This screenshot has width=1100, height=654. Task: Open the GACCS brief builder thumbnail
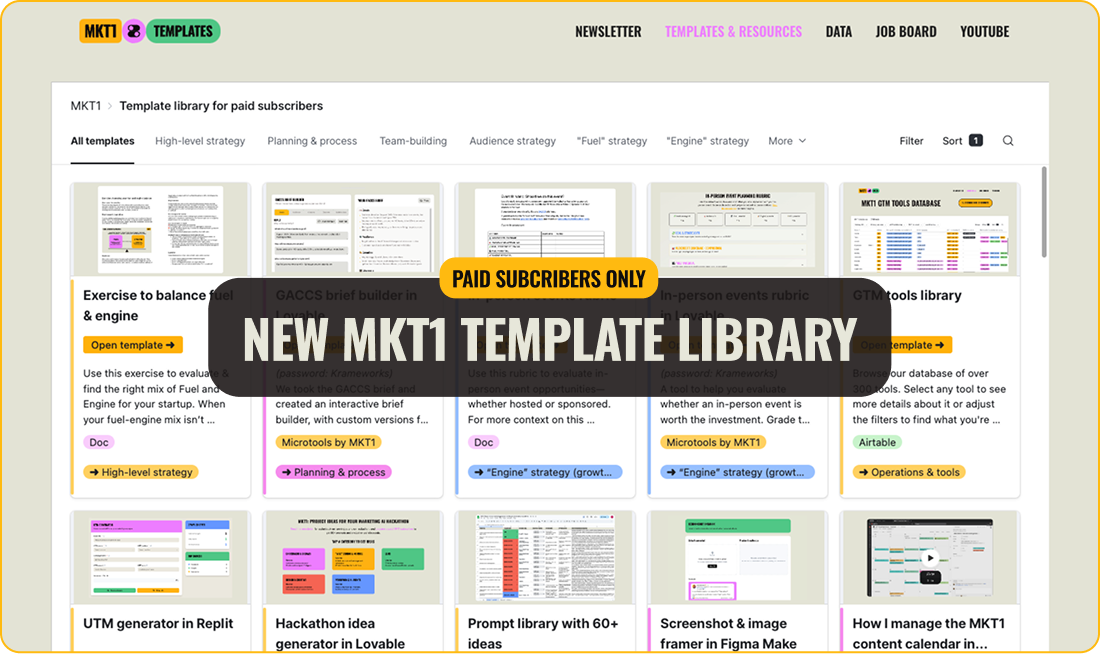(x=353, y=229)
